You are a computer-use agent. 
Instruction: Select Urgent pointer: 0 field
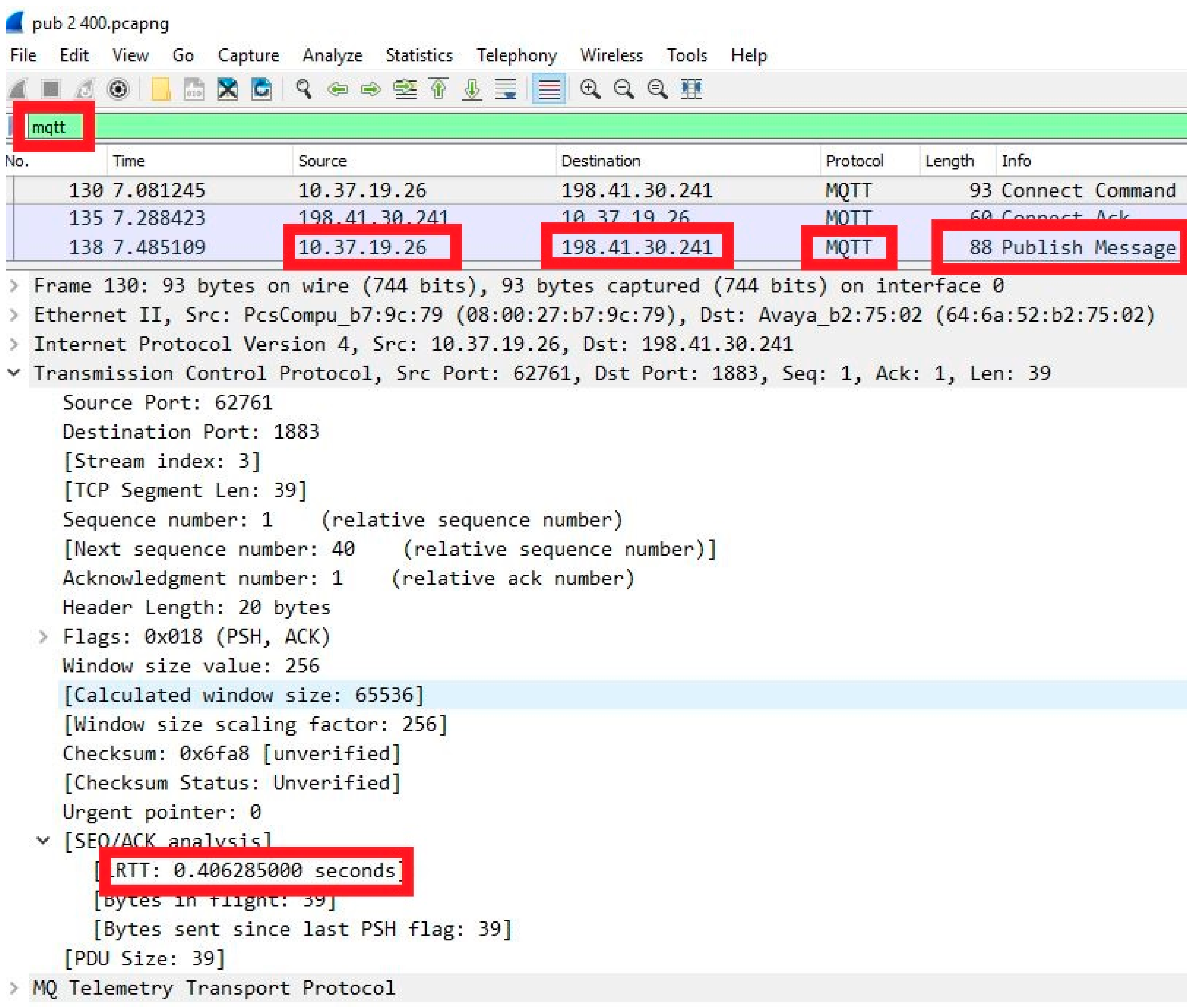point(162,812)
